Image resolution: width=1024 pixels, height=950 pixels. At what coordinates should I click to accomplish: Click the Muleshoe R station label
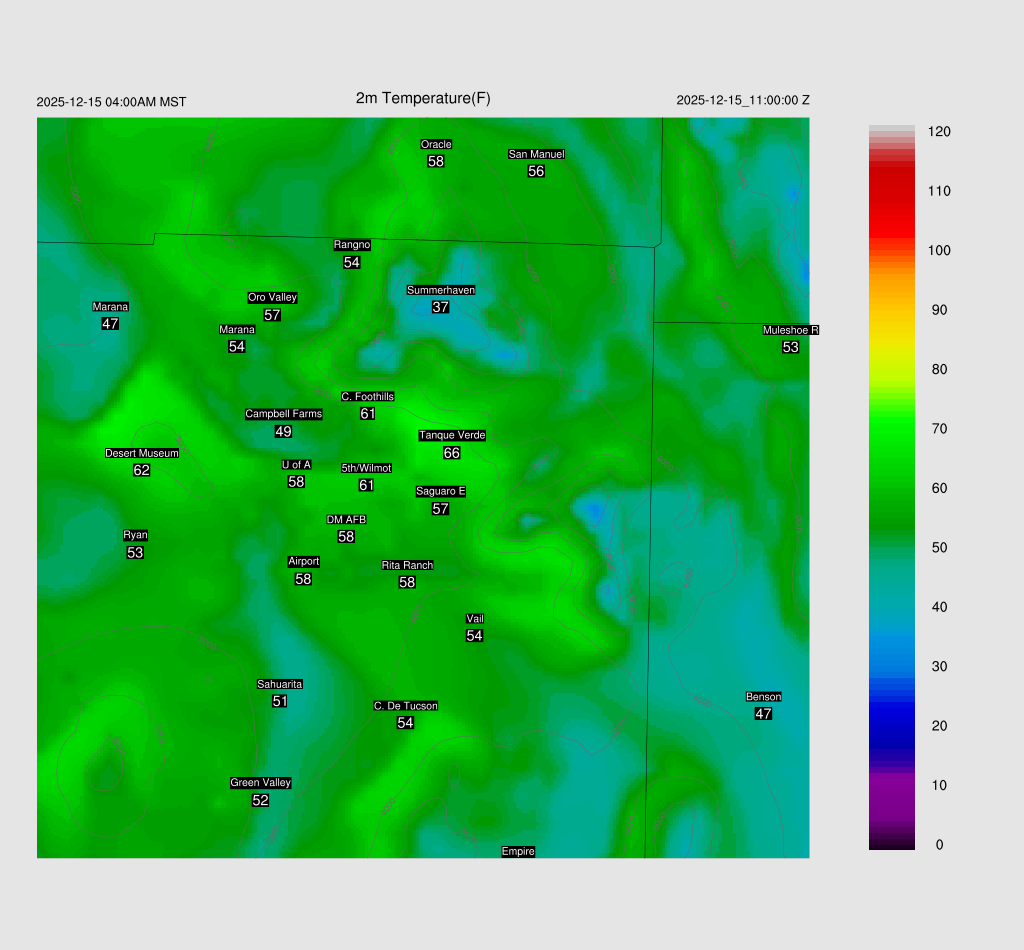(790, 330)
